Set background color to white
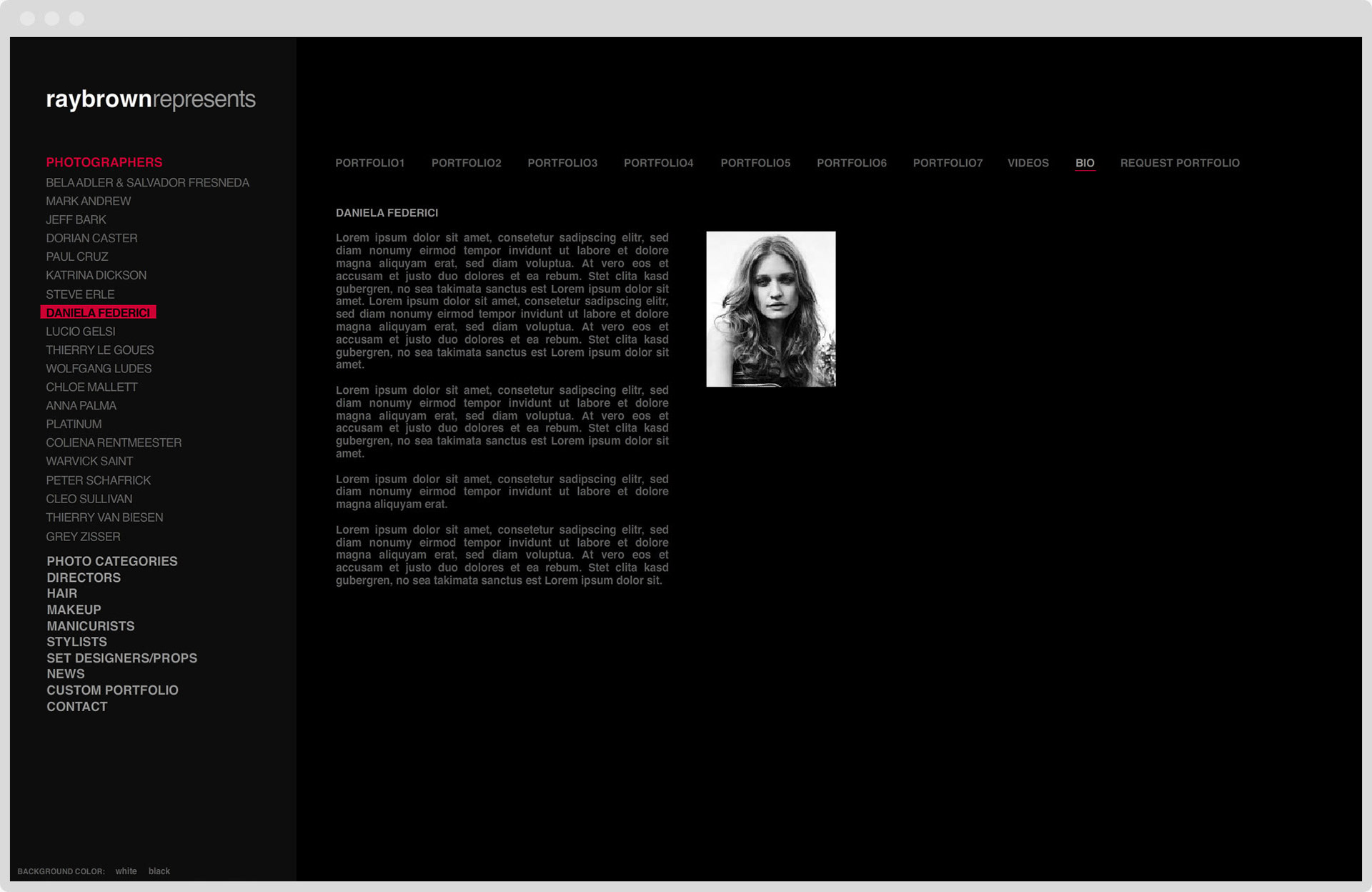This screenshot has width=1372, height=892. tap(126, 871)
